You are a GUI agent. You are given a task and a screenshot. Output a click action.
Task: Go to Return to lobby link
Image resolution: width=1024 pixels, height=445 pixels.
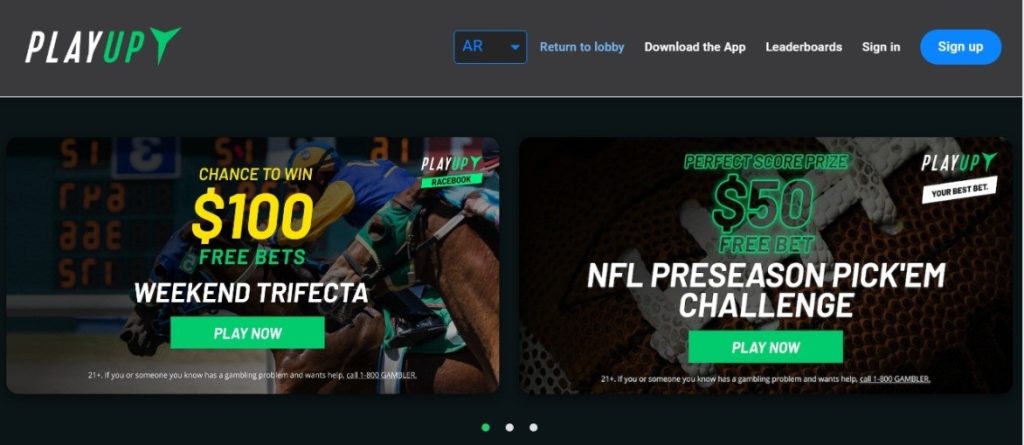pyautogui.click(x=582, y=47)
